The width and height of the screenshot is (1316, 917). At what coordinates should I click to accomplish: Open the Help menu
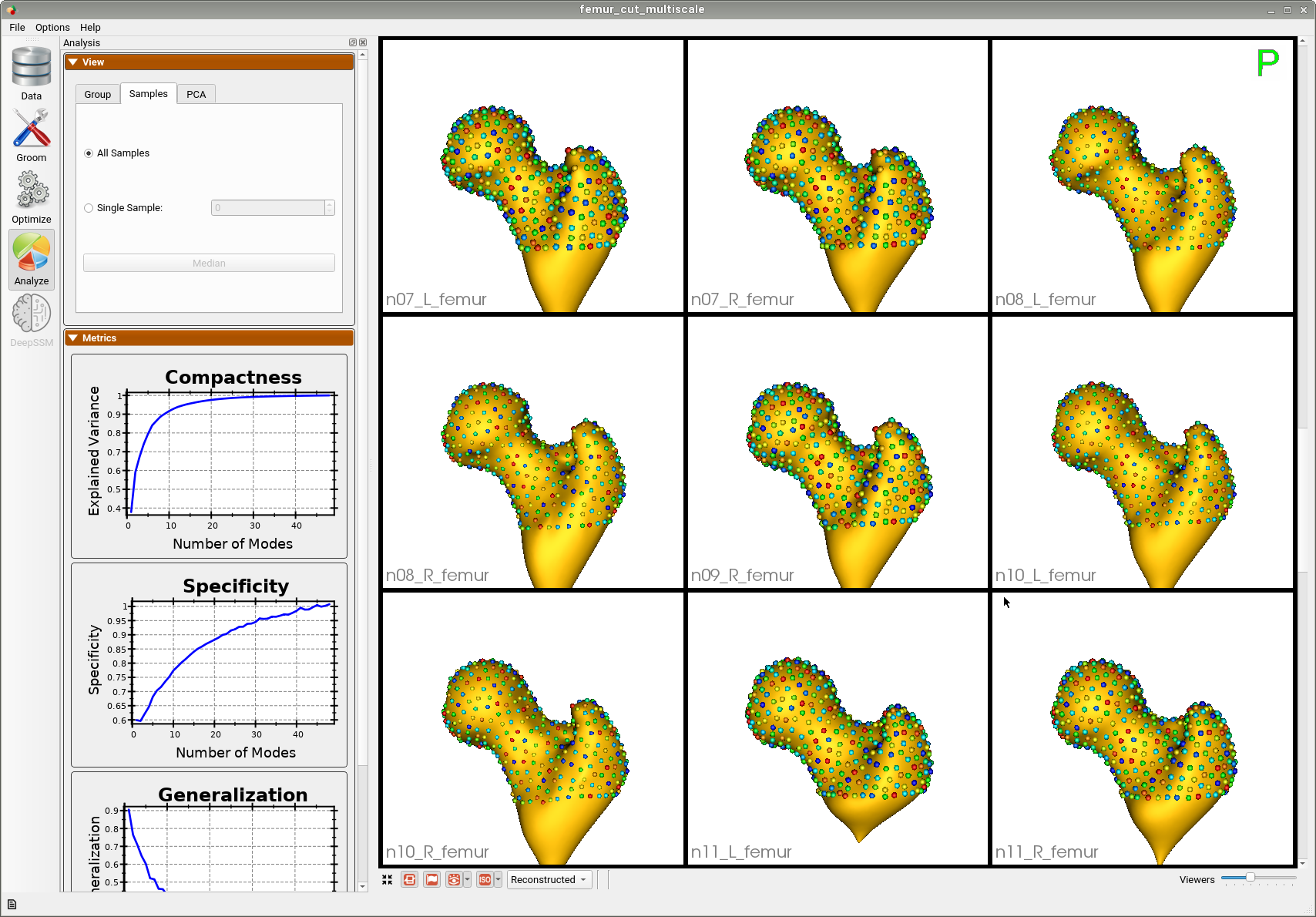click(90, 27)
